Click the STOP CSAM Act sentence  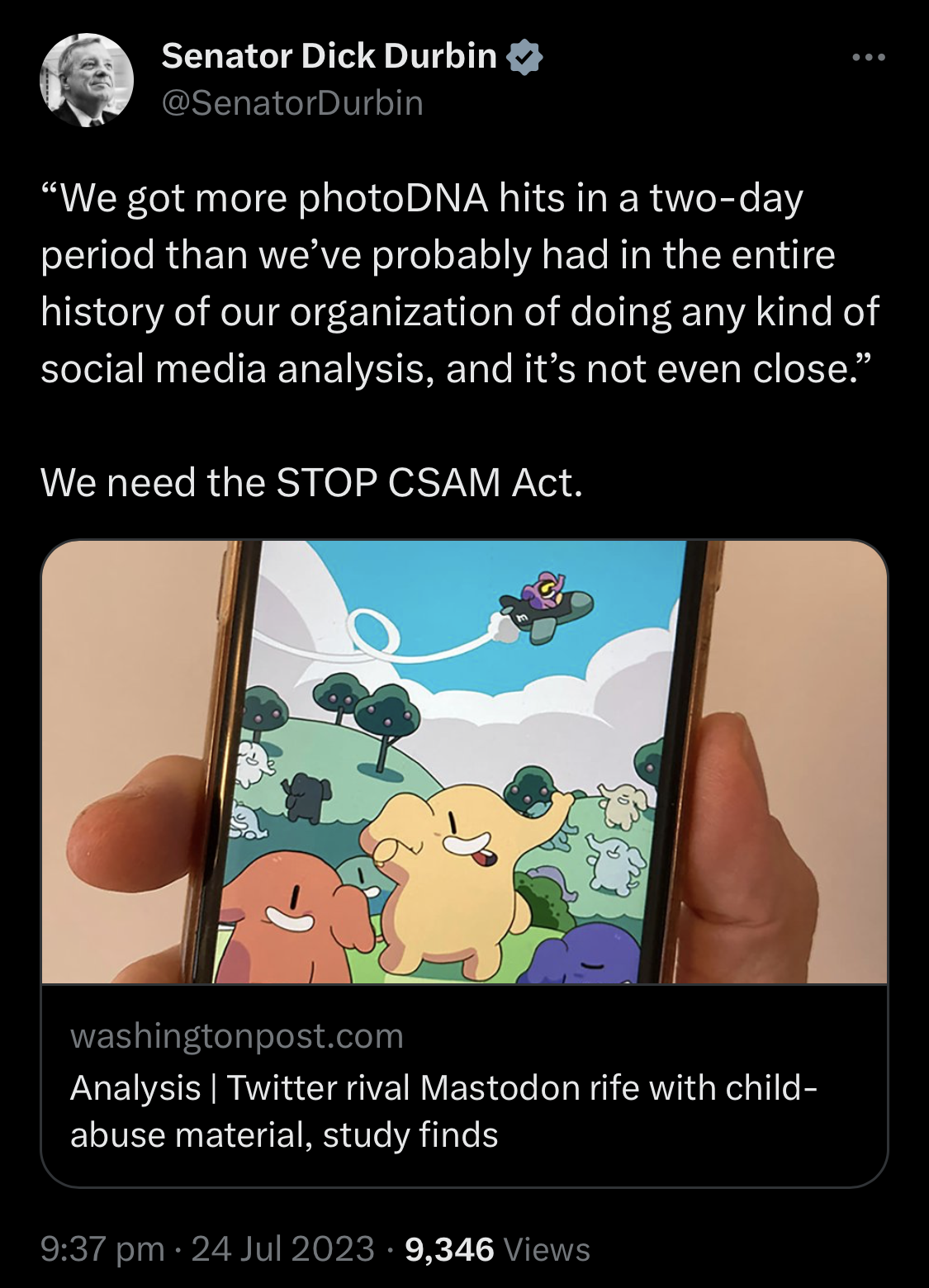(x=311, y=482)
